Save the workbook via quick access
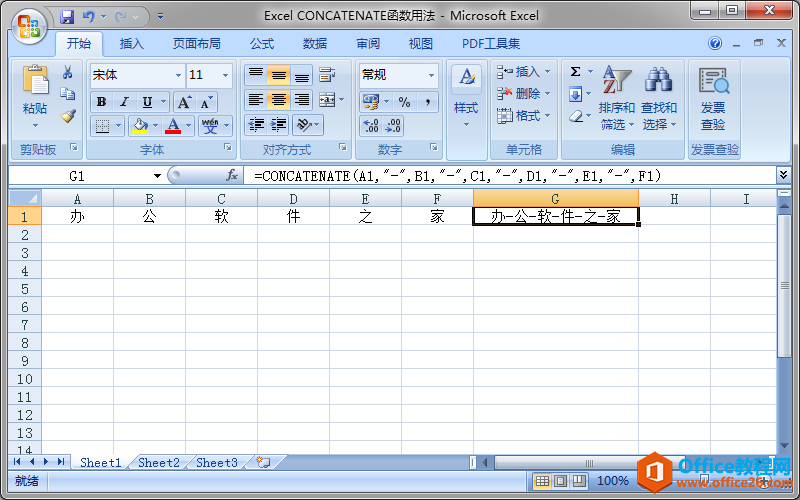The width and height of the screenshot is (800, 500). click(x=67, y=17)
